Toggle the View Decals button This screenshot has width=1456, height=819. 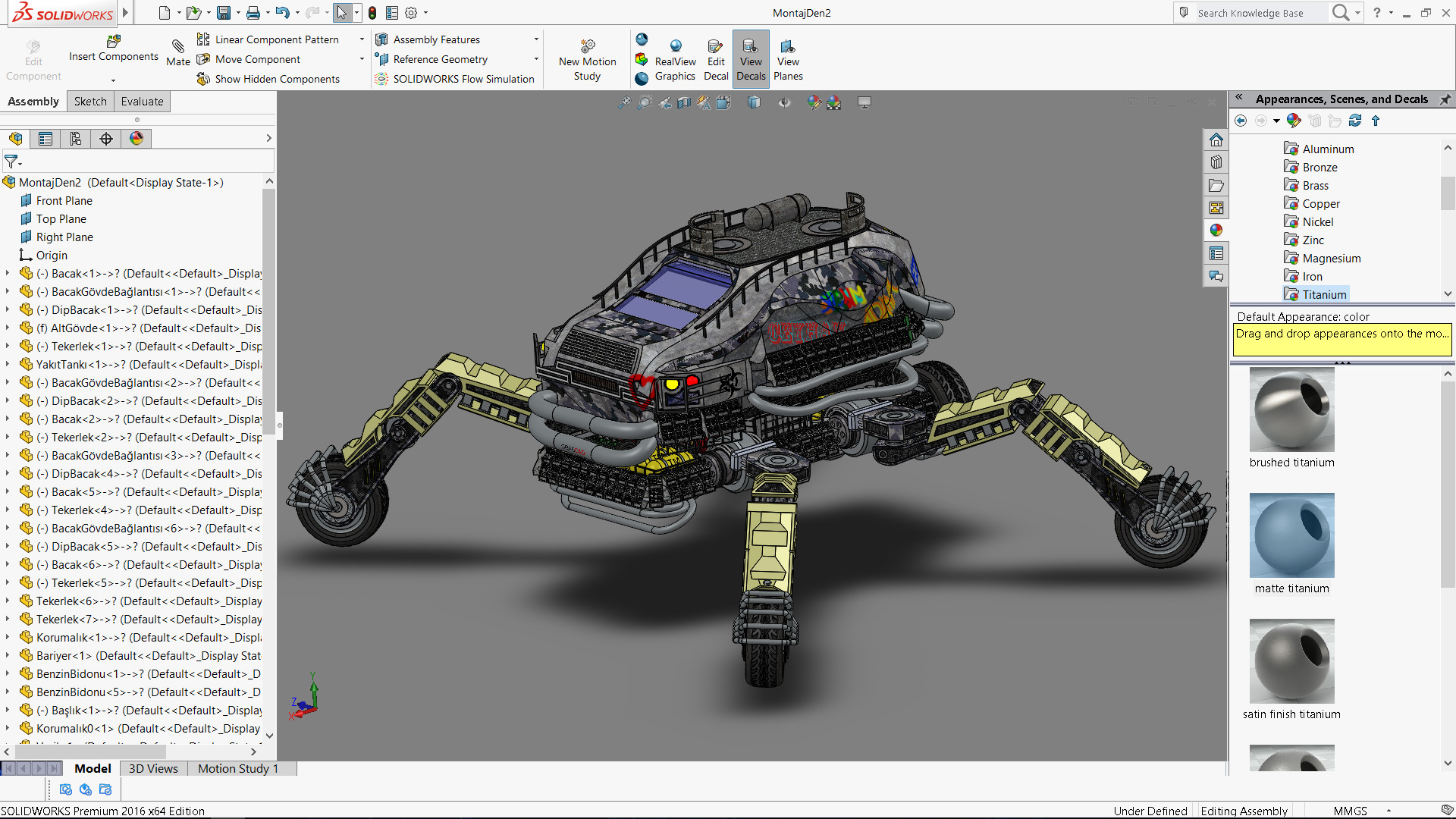pos(751,60)
